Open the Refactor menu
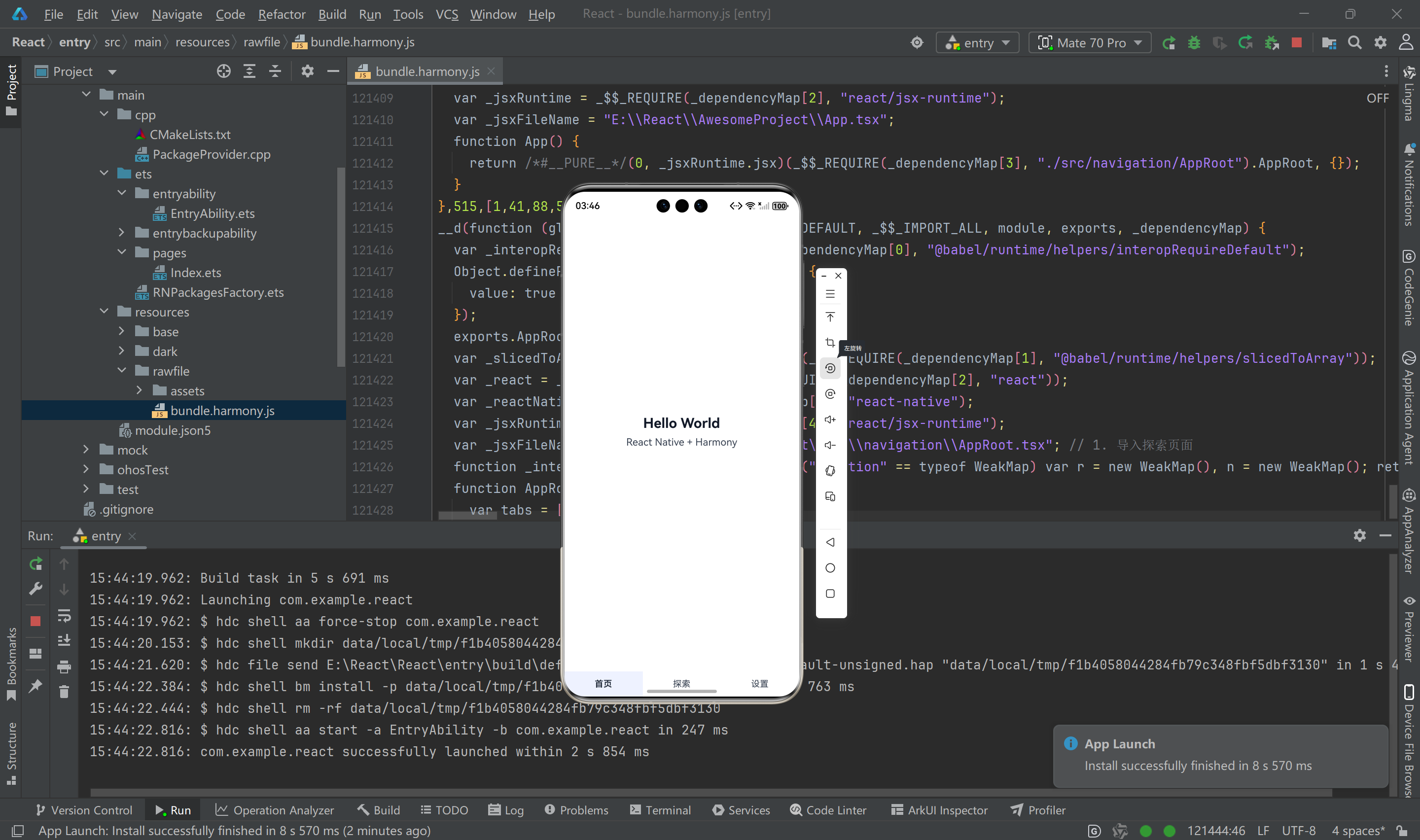The height and width of the screenshot is (840, 1420). pos(281,14)
